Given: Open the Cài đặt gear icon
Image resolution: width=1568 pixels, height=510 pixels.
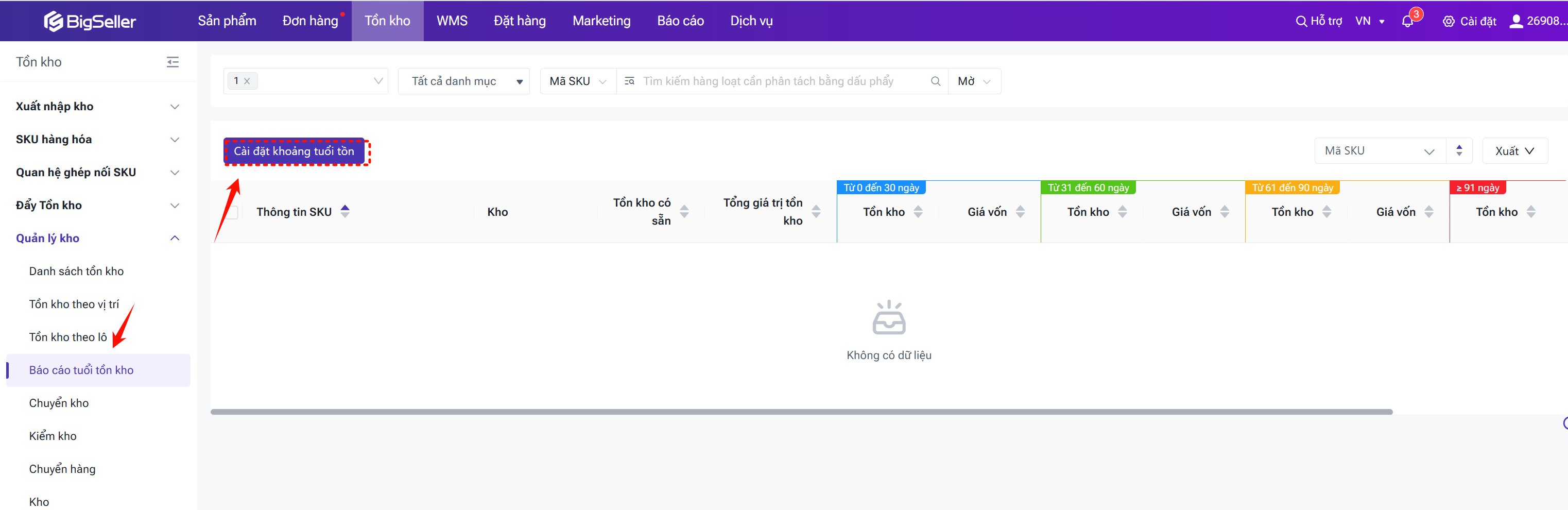Looking at the screenshot, I should click(1448, 21).
